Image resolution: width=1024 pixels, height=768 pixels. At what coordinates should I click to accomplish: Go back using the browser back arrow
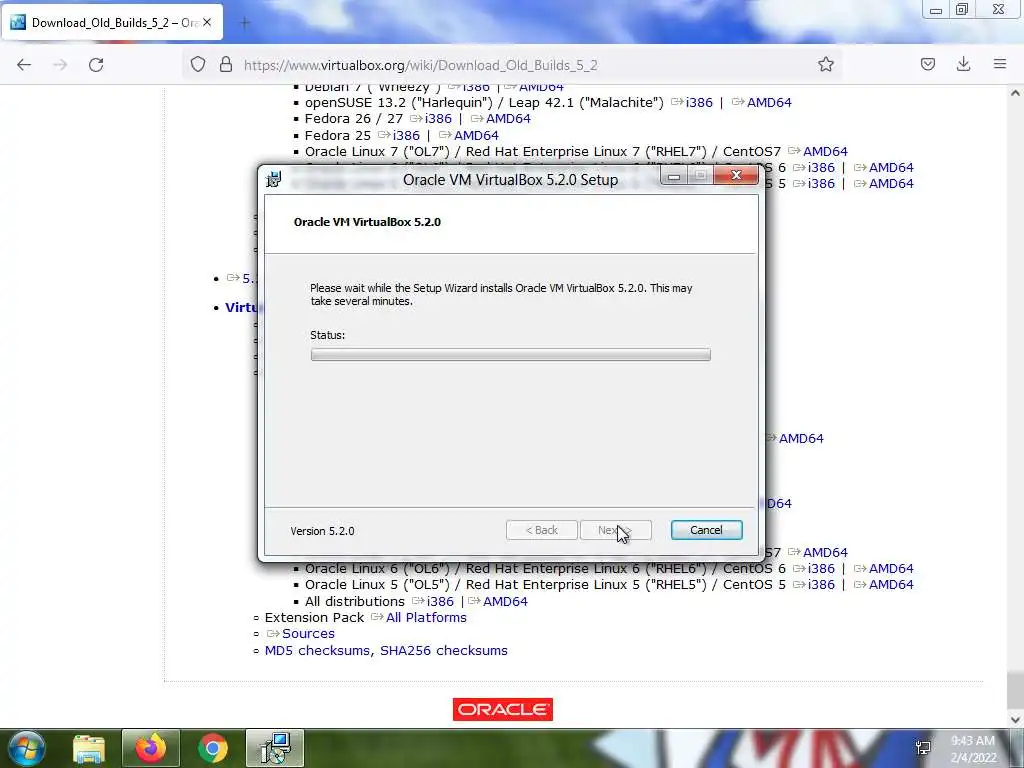click(x=24, y=65)
